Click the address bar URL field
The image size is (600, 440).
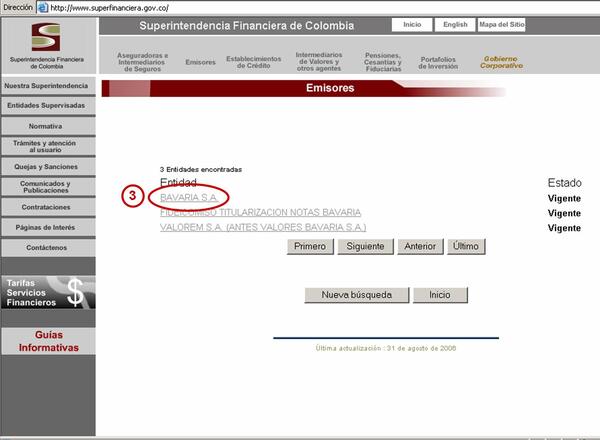tap(300, 7)
